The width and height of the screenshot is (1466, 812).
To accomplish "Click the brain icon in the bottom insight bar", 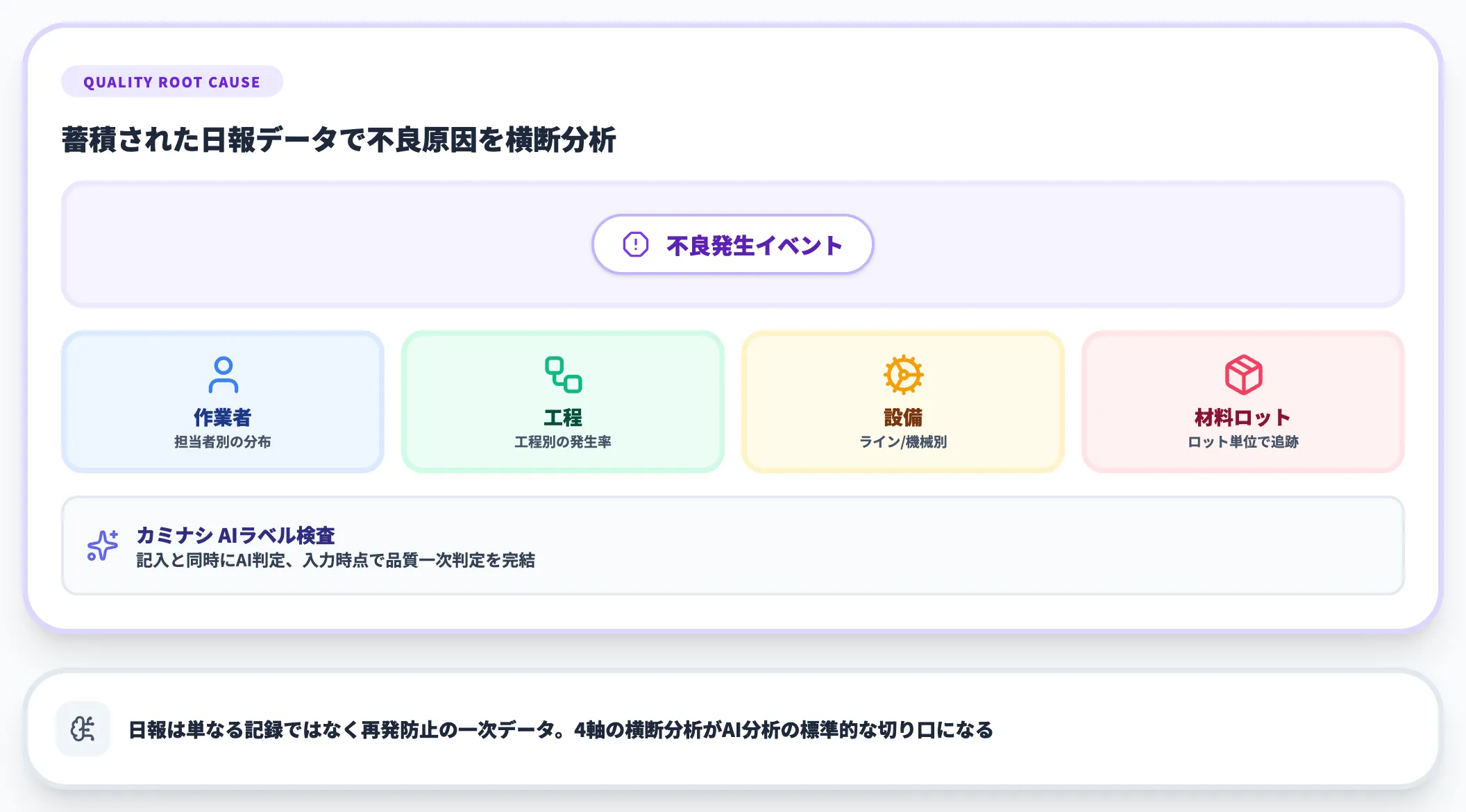I will click(83, 728).
